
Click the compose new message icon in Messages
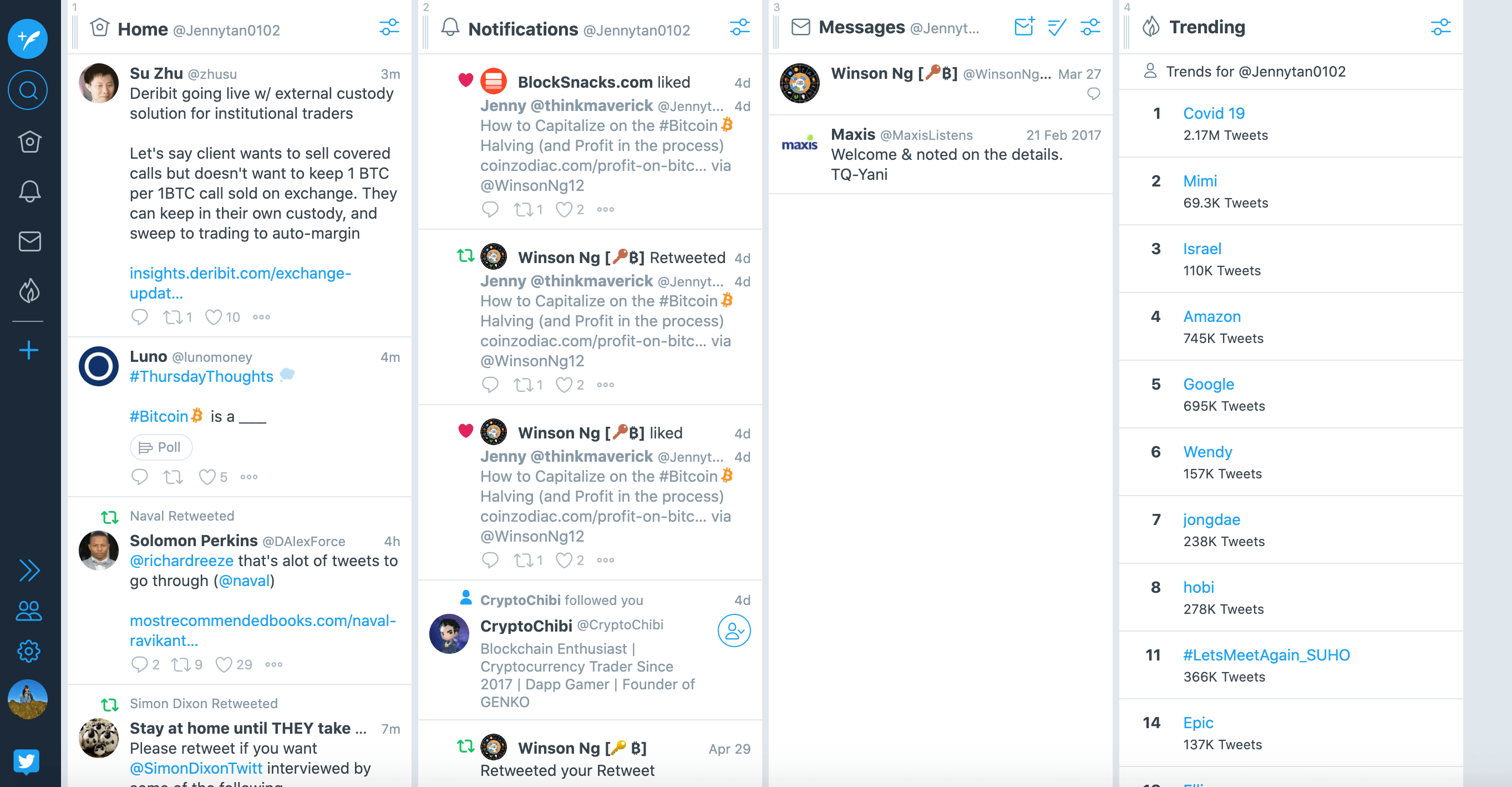click(1024, 27)
